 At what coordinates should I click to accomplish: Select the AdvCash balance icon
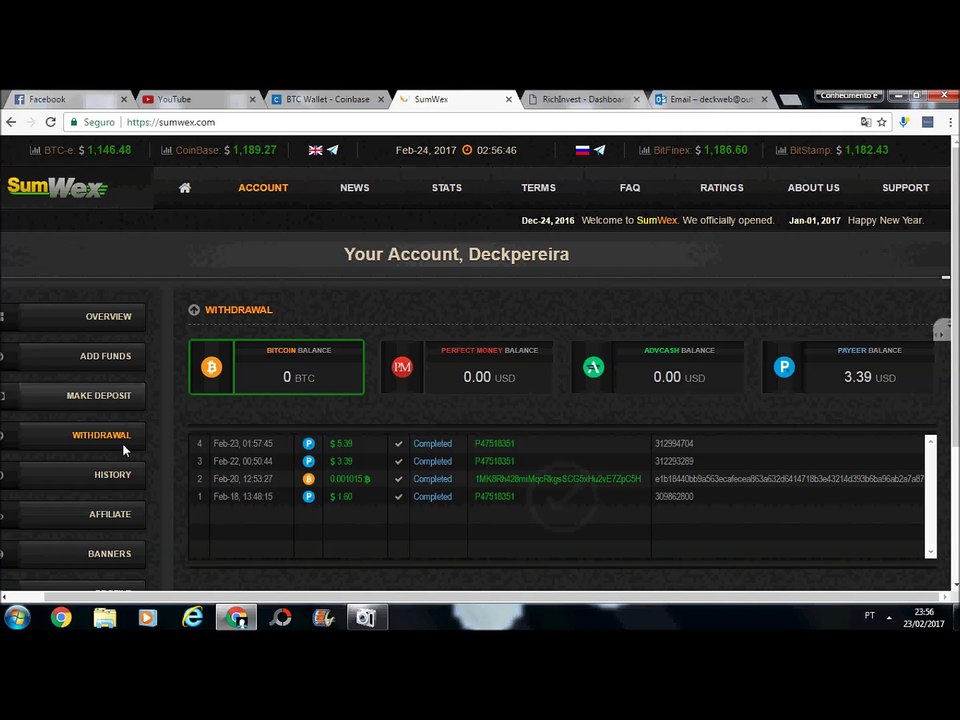593,367
